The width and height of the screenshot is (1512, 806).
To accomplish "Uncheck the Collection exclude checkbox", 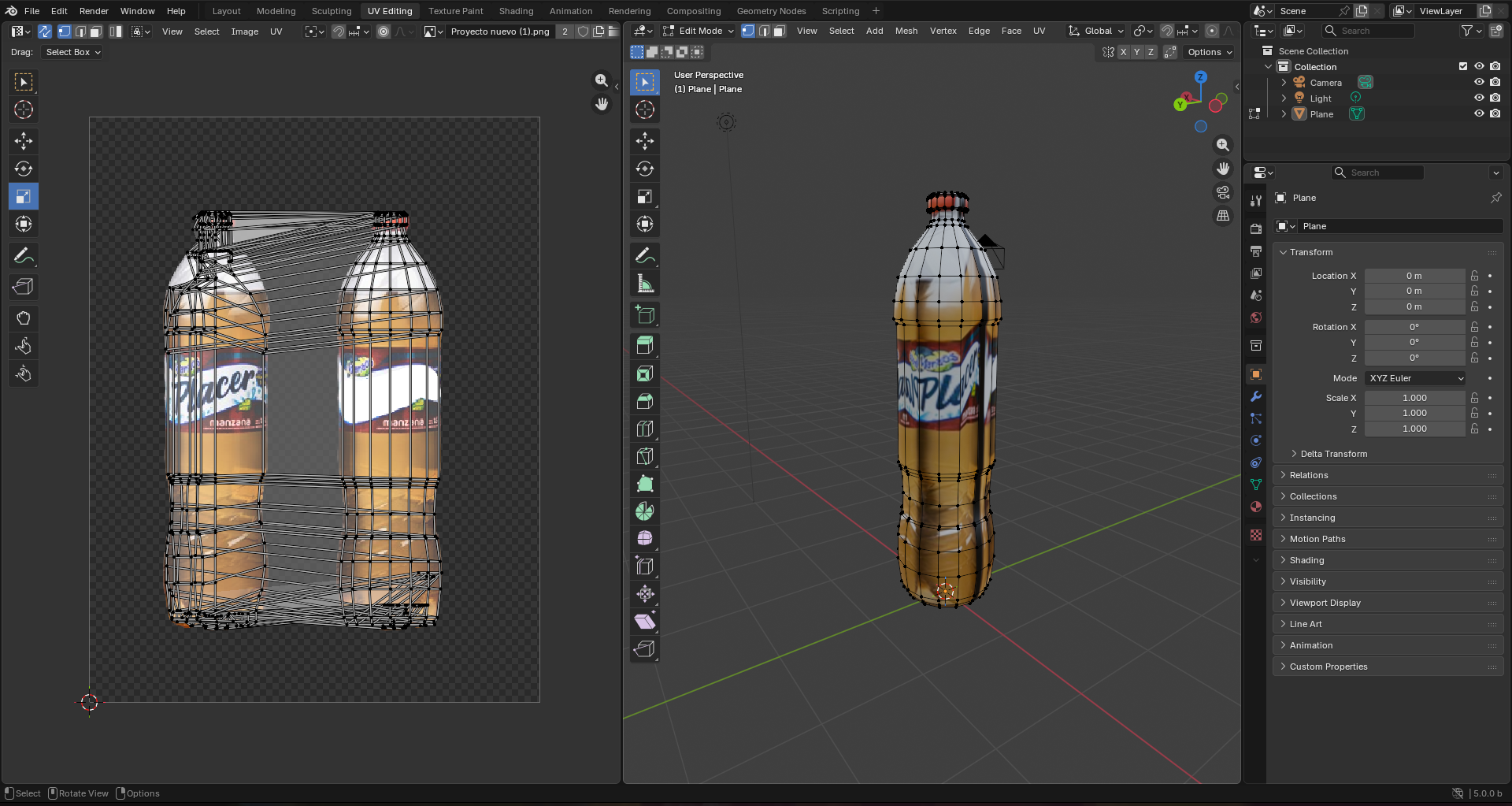I will click(1463, 66).
